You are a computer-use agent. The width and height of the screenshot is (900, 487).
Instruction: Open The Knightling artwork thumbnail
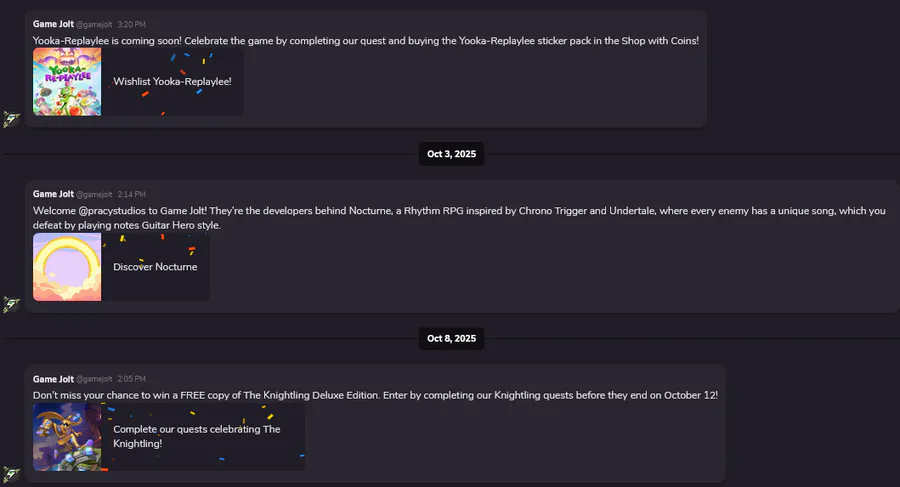[x=67, y=437]
